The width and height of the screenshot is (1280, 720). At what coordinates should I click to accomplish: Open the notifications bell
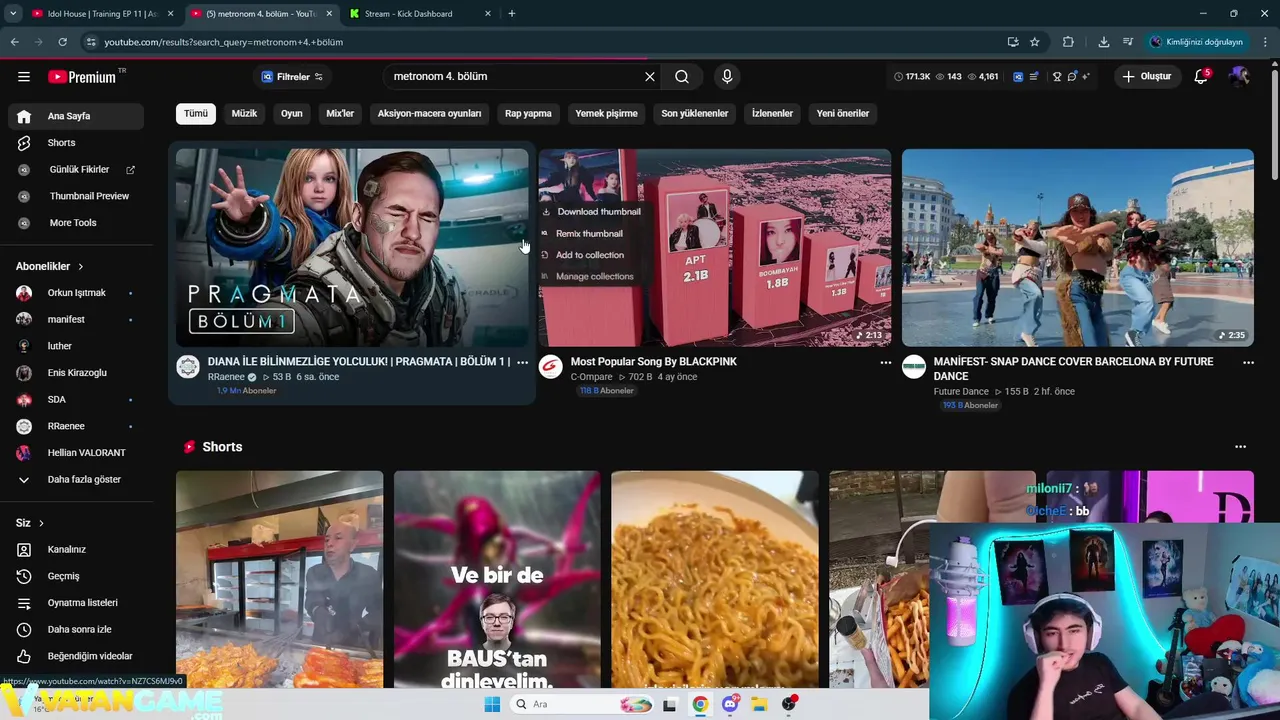click(1201, 76)
